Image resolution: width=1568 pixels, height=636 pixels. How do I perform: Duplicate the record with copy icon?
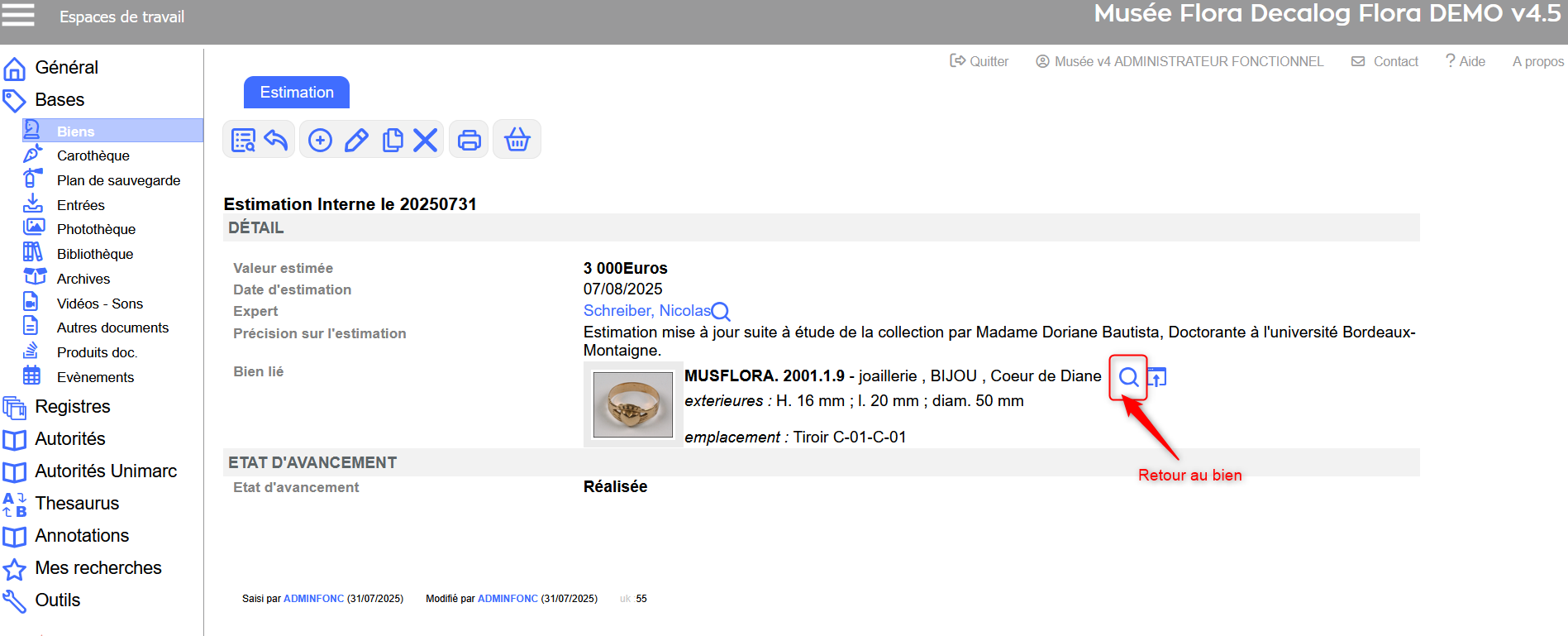tap(393, 140)
